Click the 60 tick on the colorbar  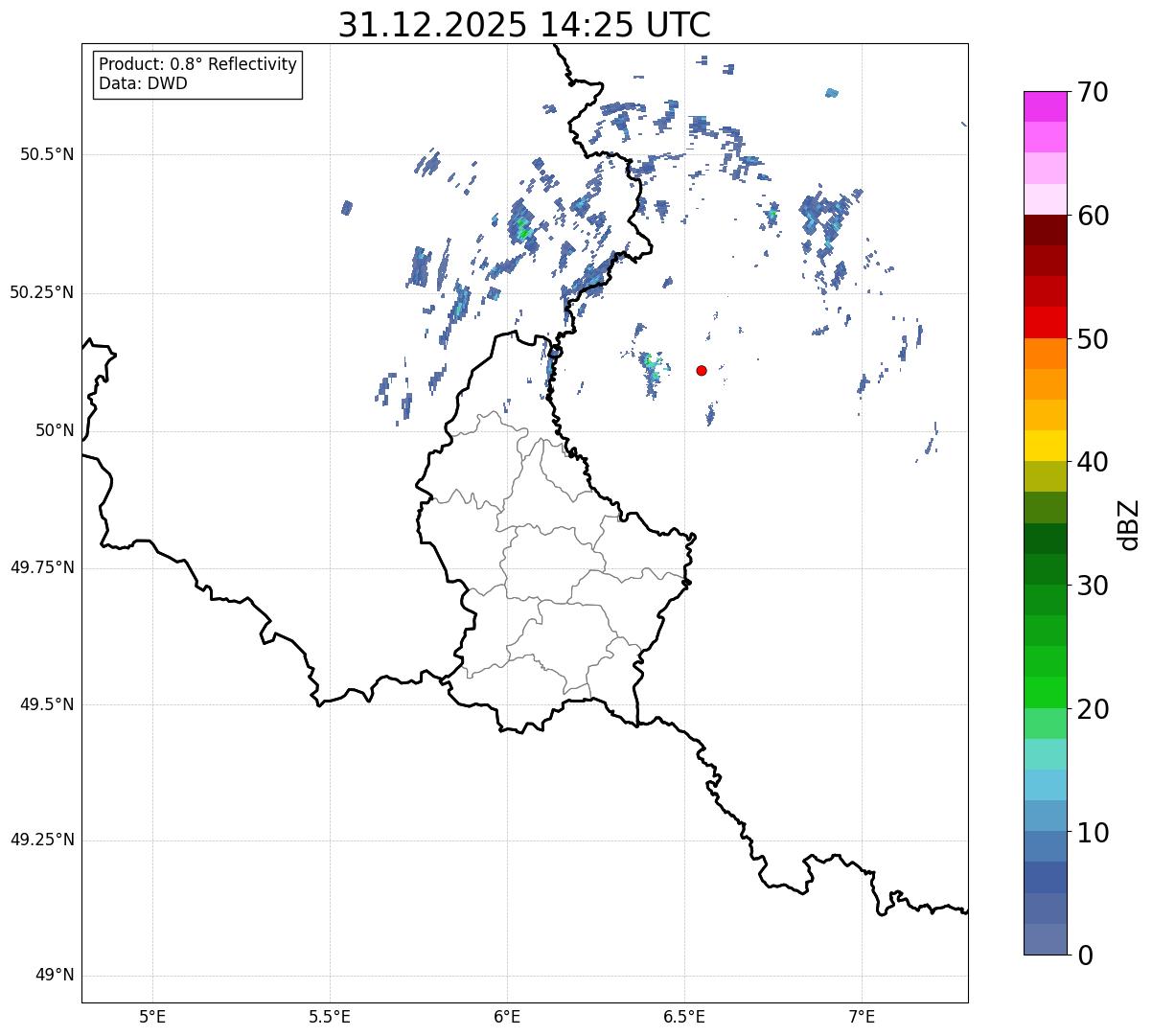[x=1093, y=216]
